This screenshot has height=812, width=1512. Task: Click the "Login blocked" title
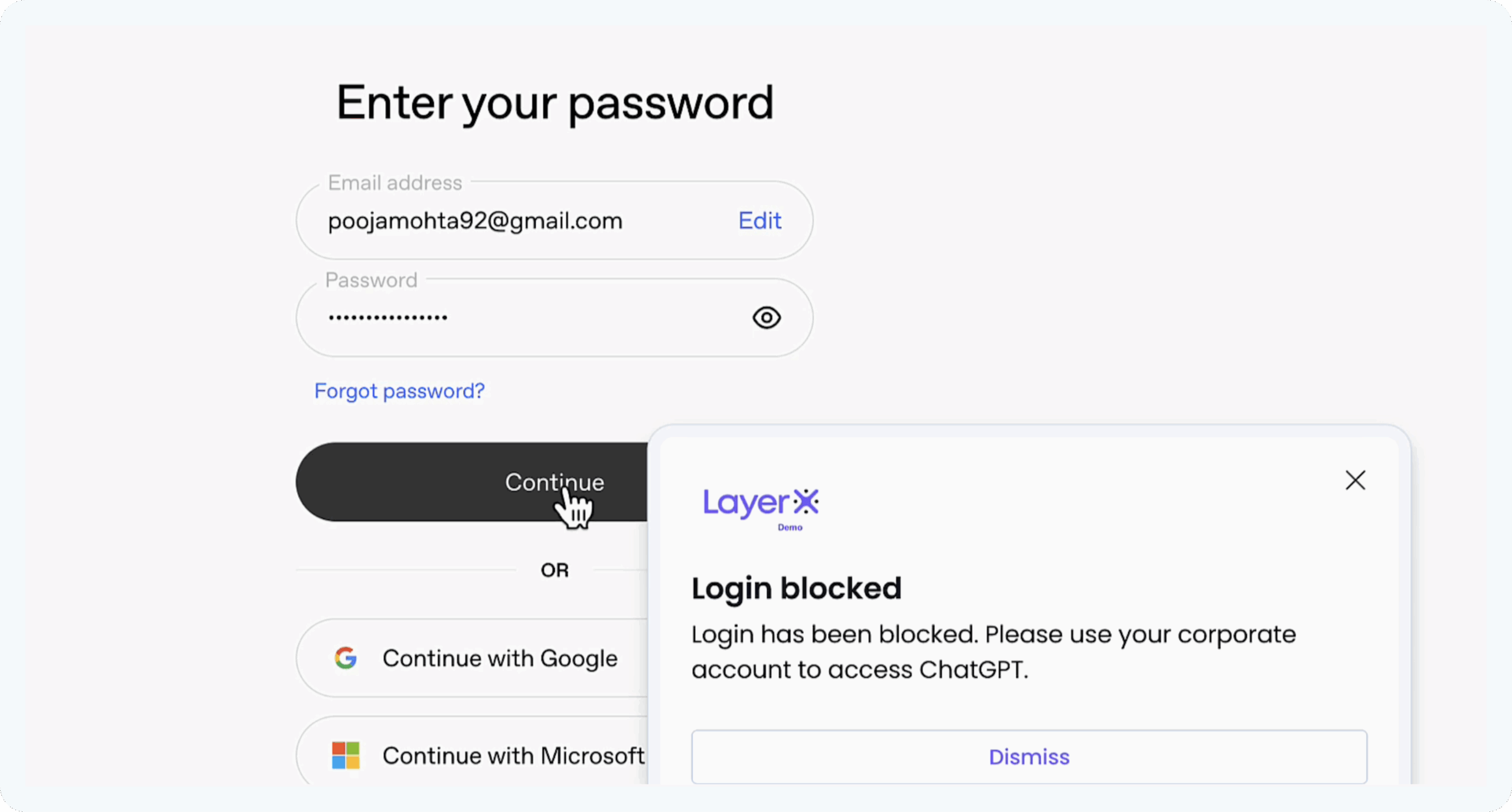[x=796, y=589]
